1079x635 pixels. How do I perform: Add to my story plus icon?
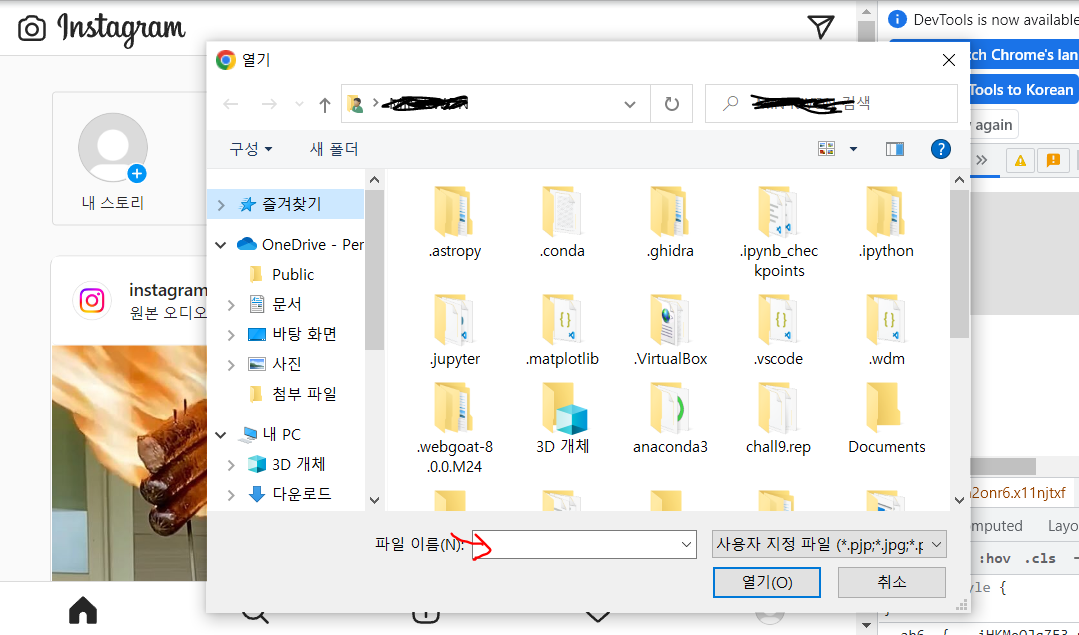point(137,173)
